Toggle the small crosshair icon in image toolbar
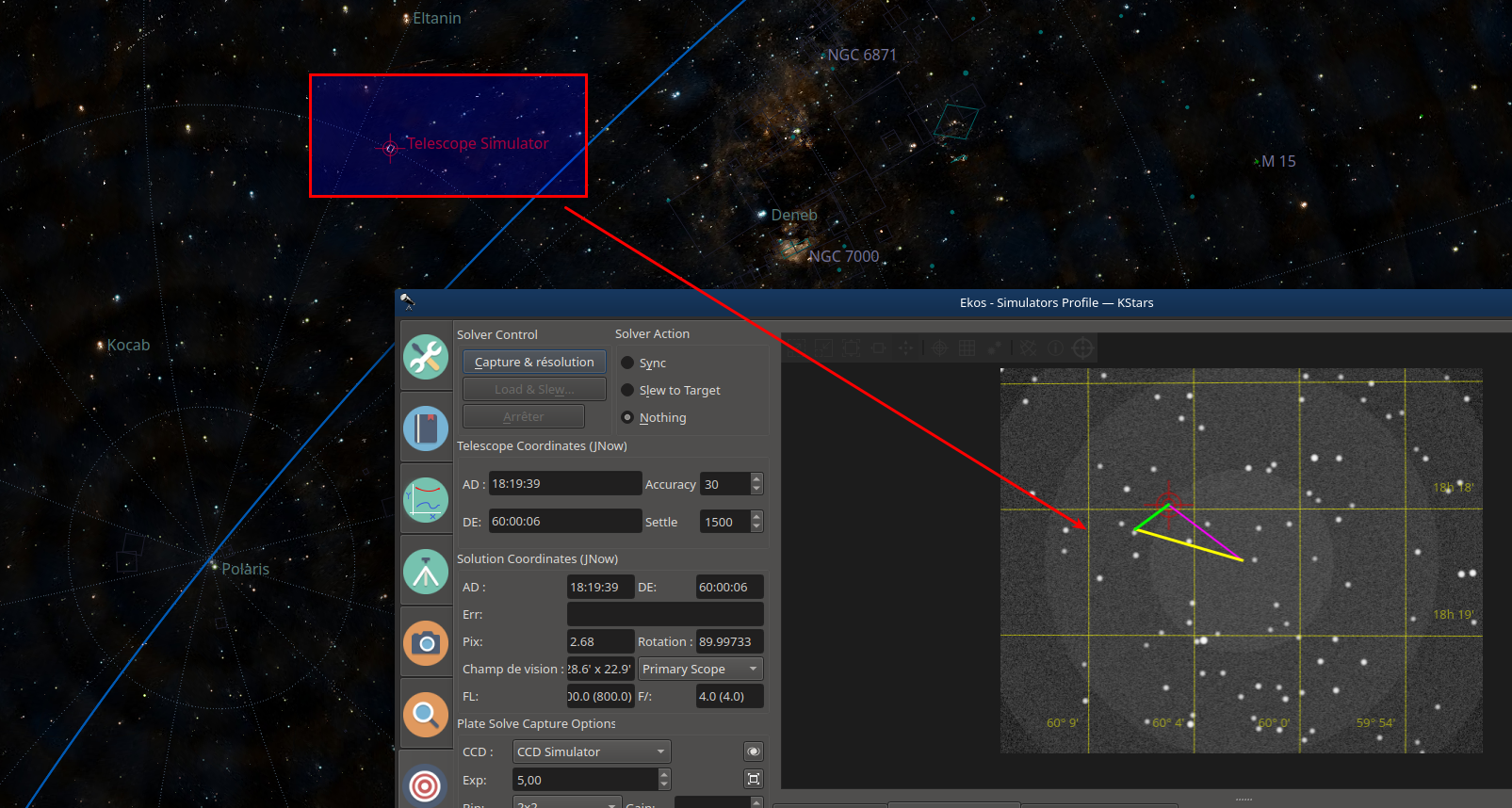The width and height of the screenshot is (1512, 808). point(939,348)
